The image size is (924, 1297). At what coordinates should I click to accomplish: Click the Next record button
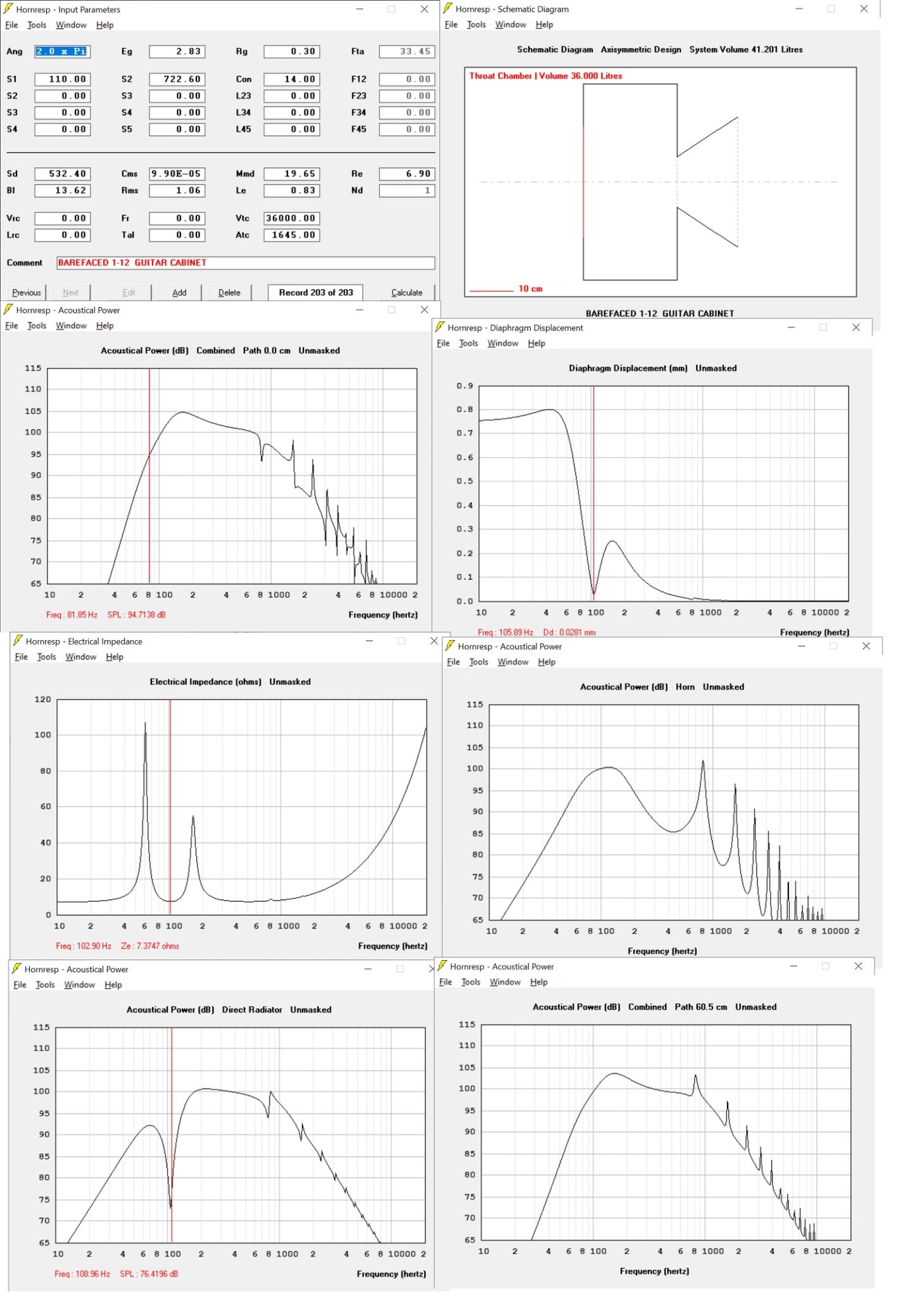click(70, 292)
